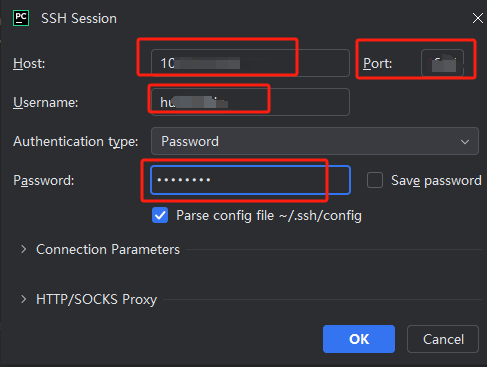
Task: Uncheck Parse config file ~/.ssh/config
Action: click(x=160, y=215)
